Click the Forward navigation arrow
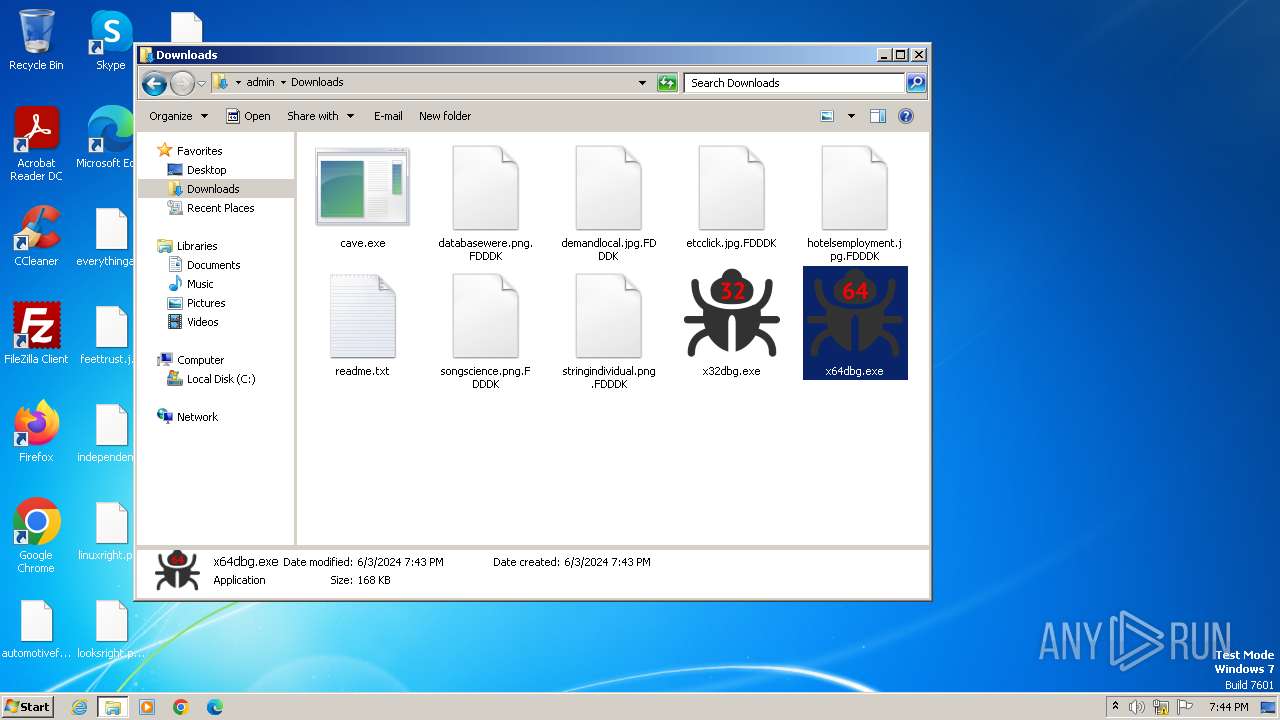The width and height of the screenshot is (1280, 720). (x=182, y=83)
